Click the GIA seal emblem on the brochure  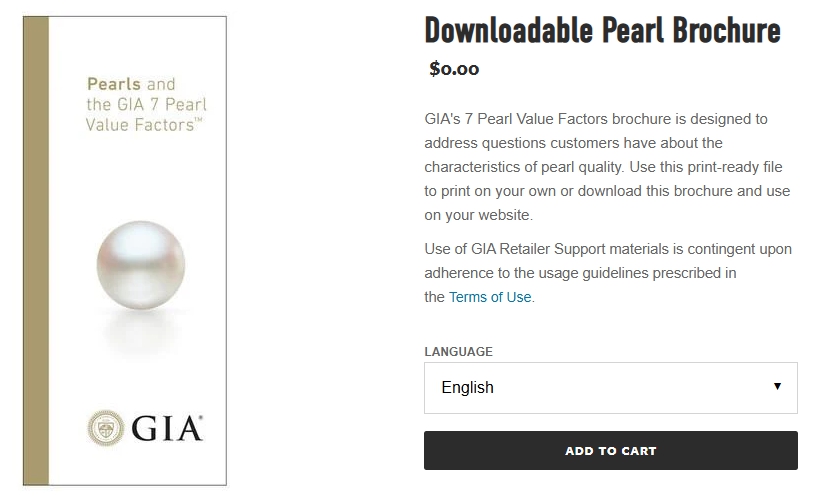(106, 428)
